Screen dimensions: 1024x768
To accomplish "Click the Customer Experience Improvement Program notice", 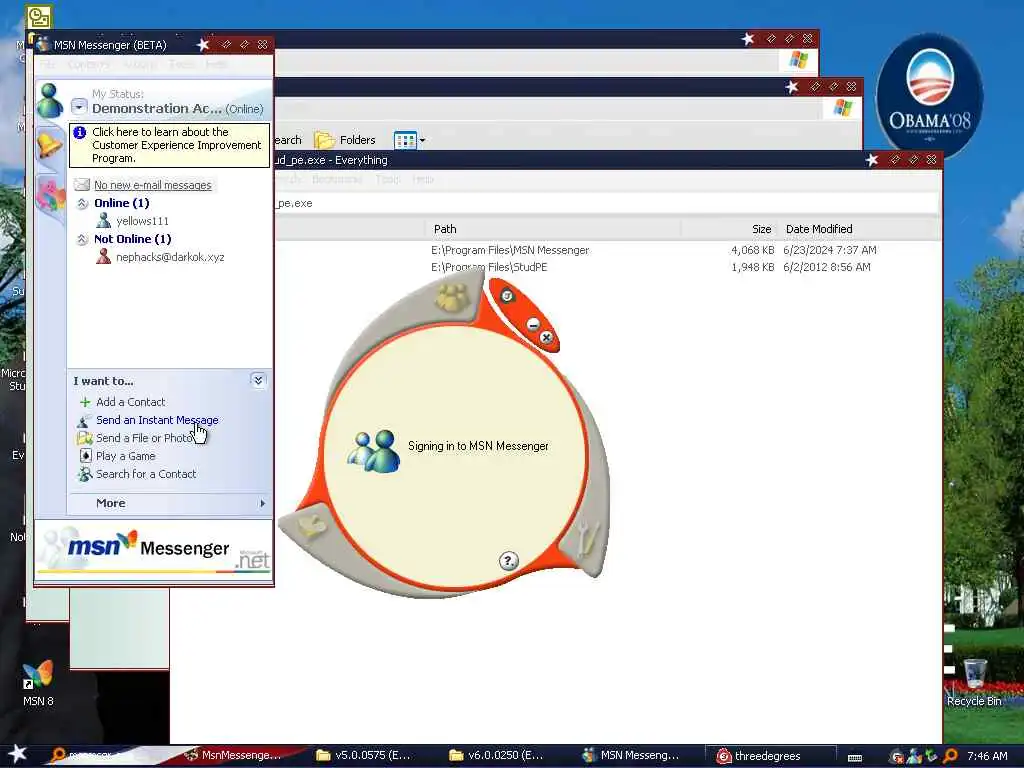I will coord(170,145).
